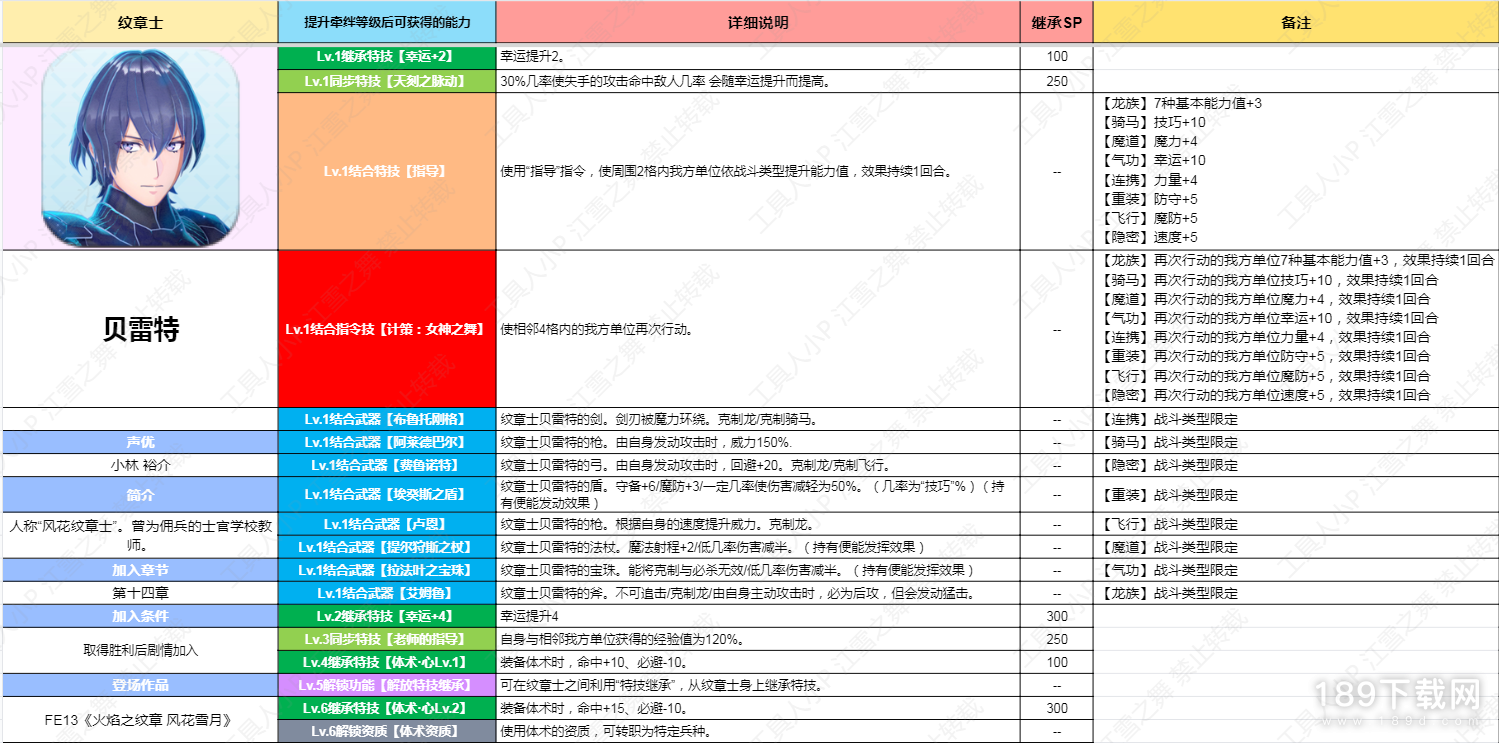Click the 贝雷特 name cell
Viewport: 1499px width, 743px height.
click(140, 329)
